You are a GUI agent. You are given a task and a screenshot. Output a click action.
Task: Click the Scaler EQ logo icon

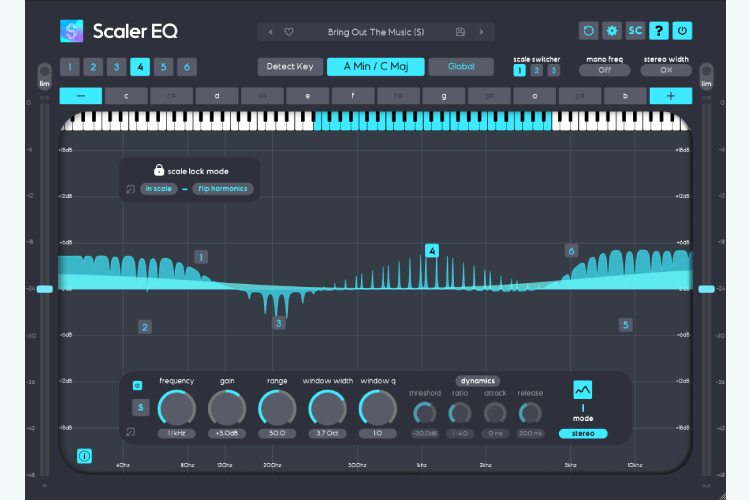click(71, 31)
